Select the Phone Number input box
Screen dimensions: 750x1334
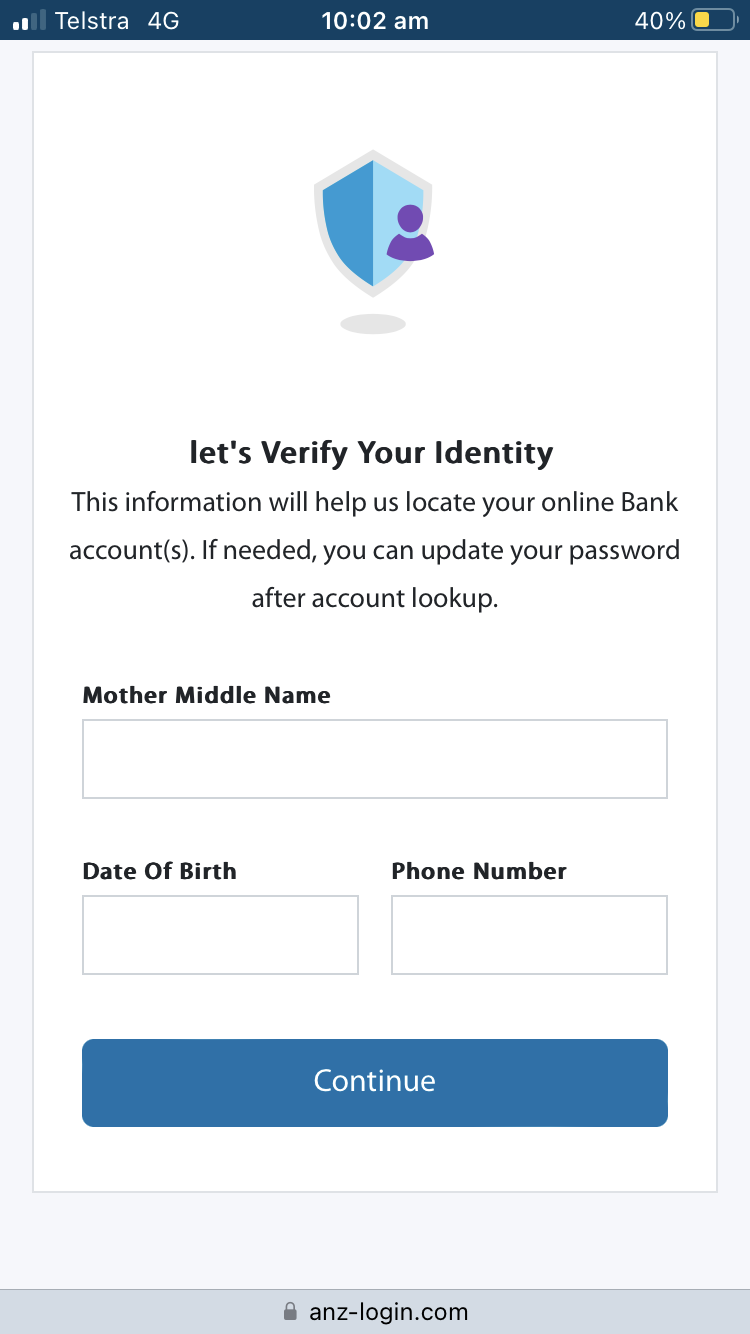(x=529, y=935)
